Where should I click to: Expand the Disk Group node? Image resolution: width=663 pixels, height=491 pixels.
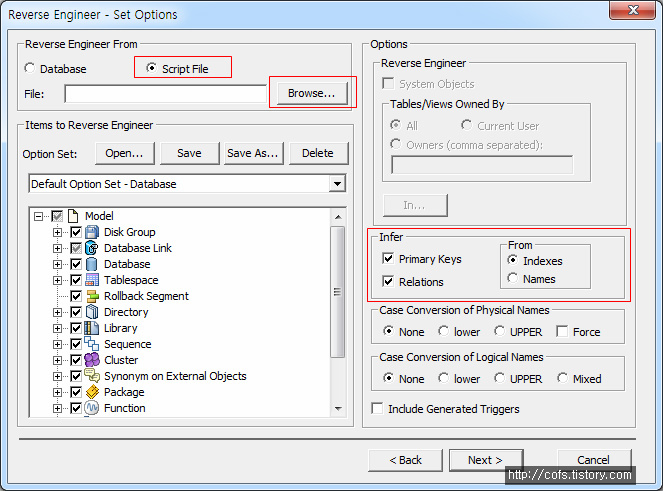[x=58, y=232]
